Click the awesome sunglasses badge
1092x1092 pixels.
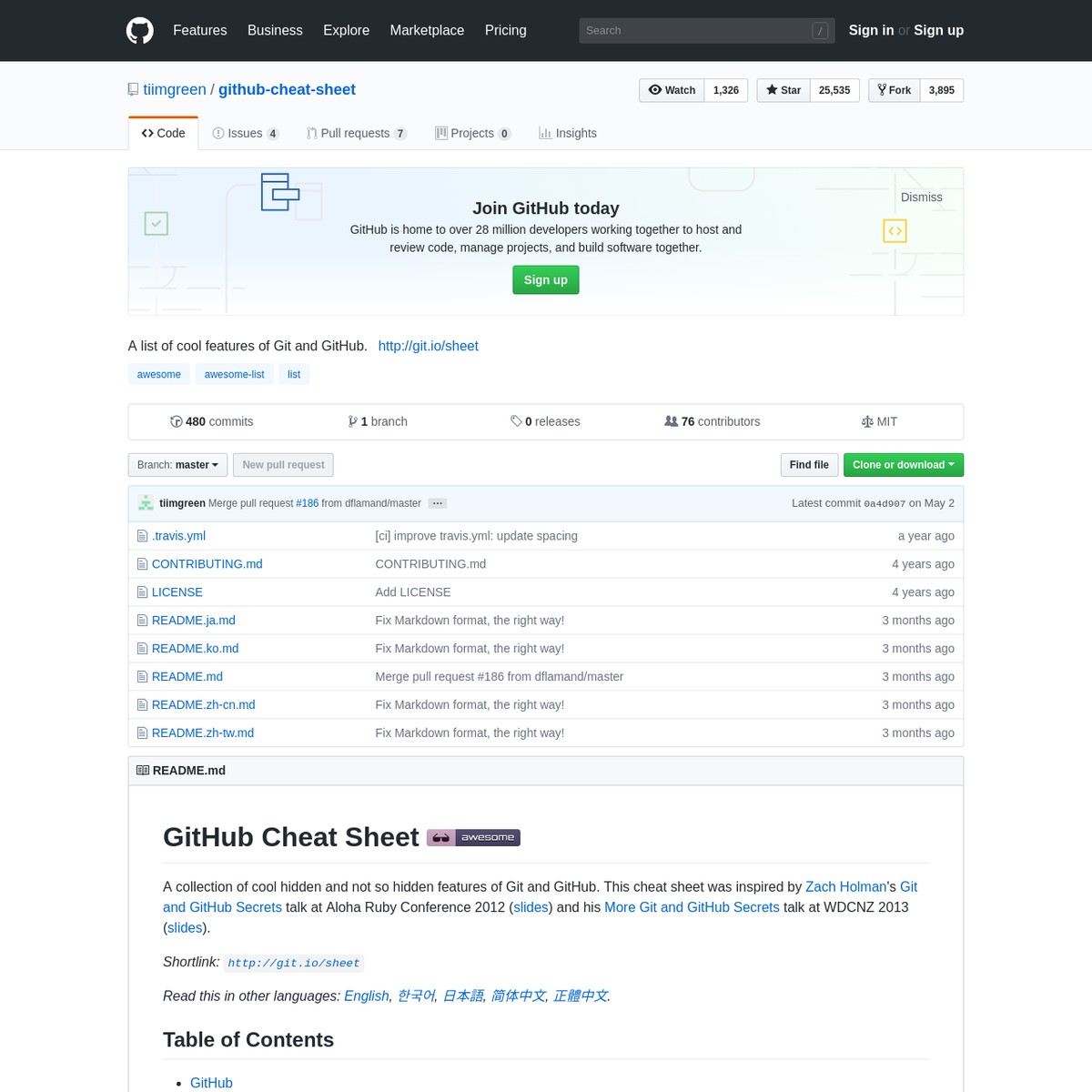473,837
